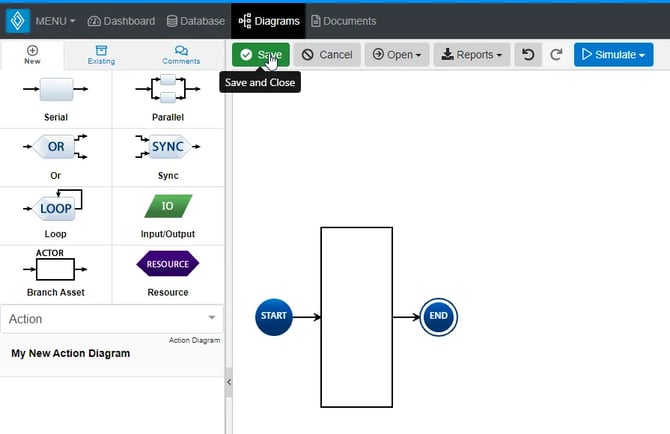Open the Comments tab
Screen dimensions: 670x434
tap(181, 55)
